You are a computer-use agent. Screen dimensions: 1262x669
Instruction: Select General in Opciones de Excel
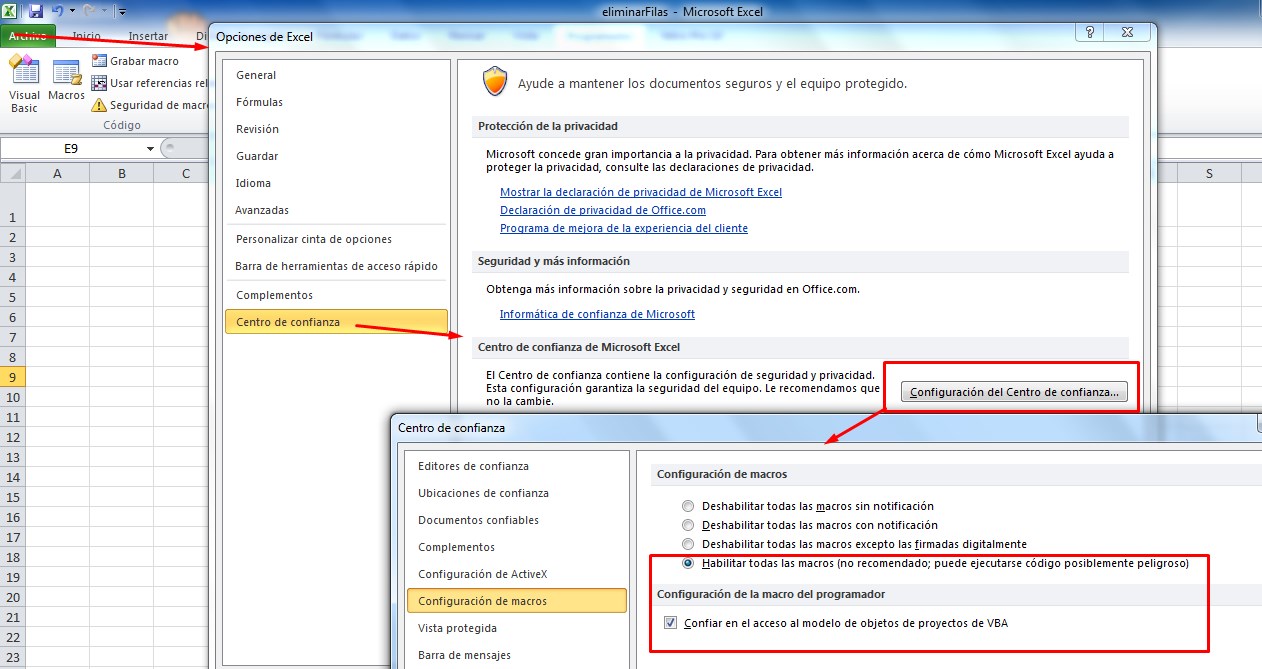tap(335, 75)
